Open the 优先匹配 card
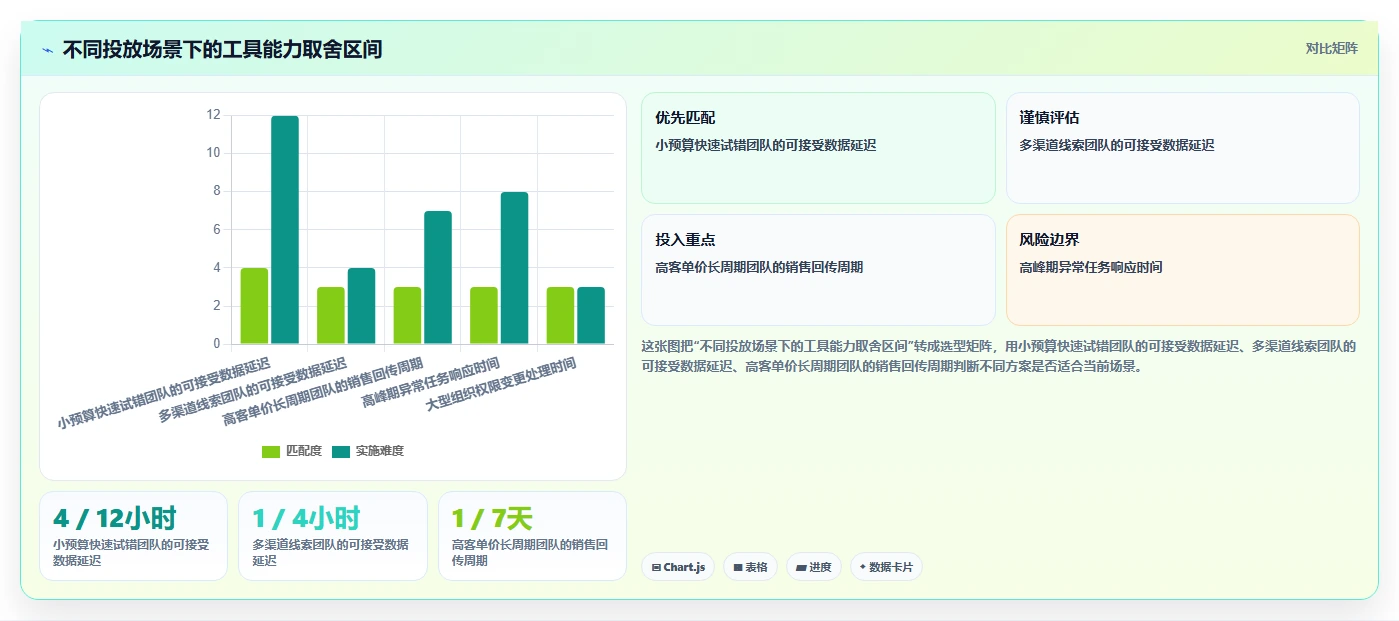Image resolution: width=1399 pixels, height=621 pixels. tap(818, 148)
